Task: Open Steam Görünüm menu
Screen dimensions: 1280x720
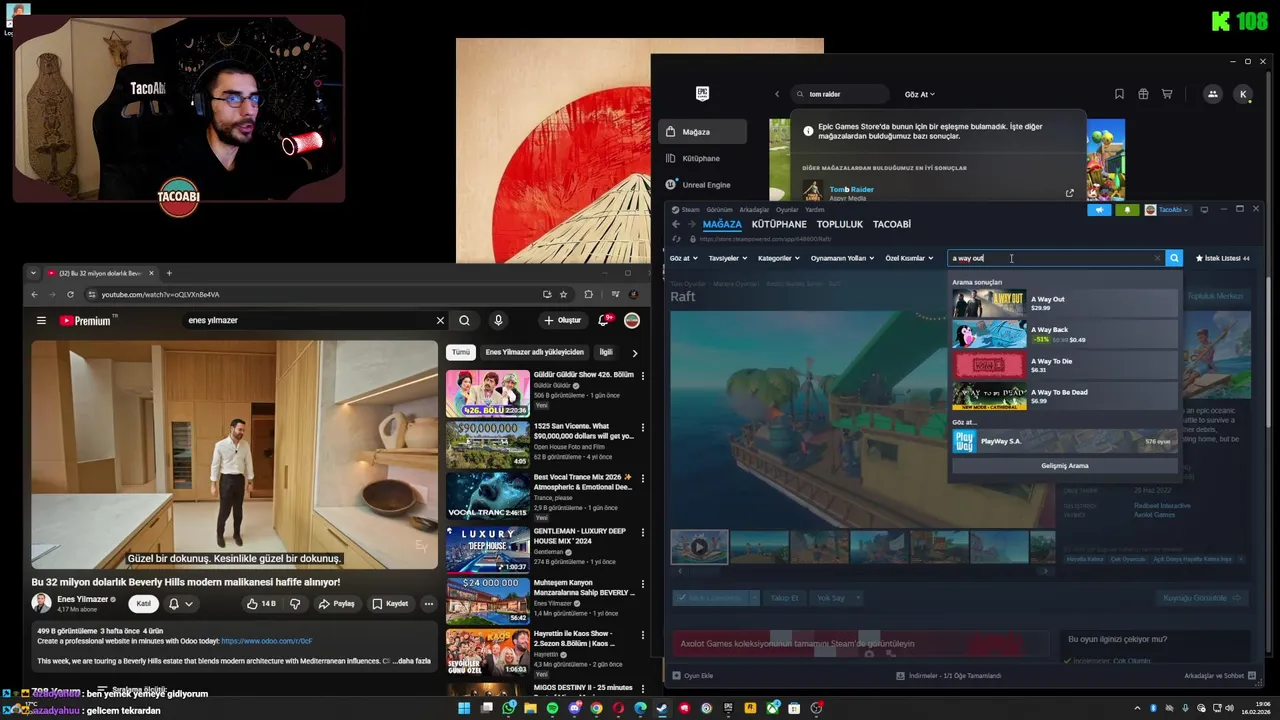Action: pyautogui.click(x=720, y=210)
